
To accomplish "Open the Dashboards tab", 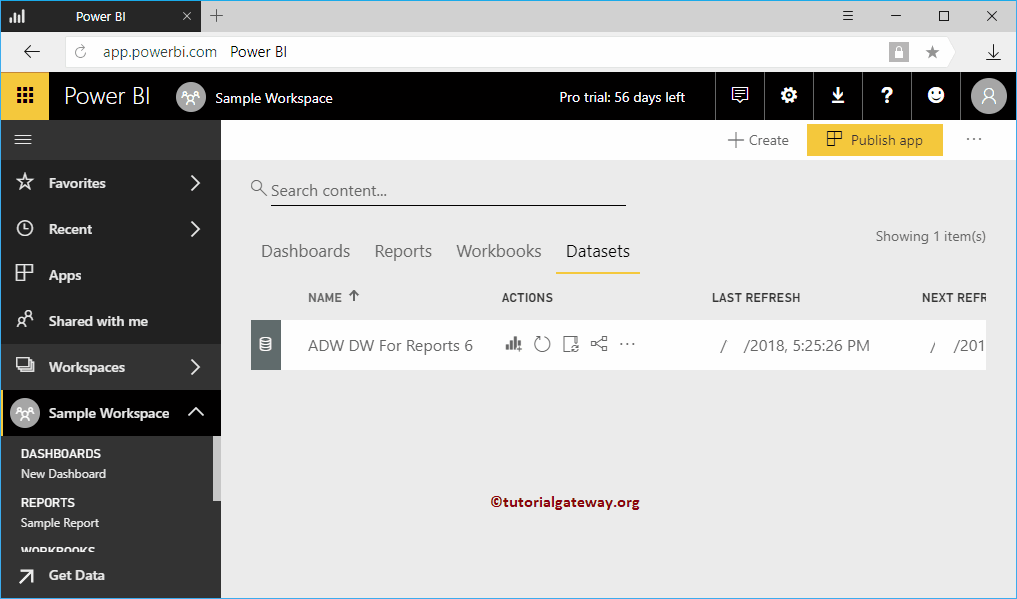I will click(305, 251).
